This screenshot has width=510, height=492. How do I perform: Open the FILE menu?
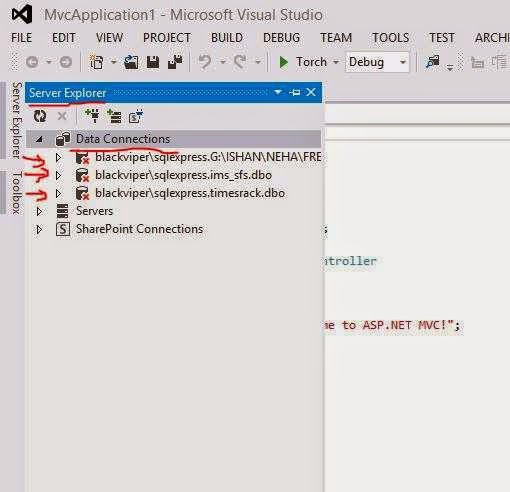[21, 38]
